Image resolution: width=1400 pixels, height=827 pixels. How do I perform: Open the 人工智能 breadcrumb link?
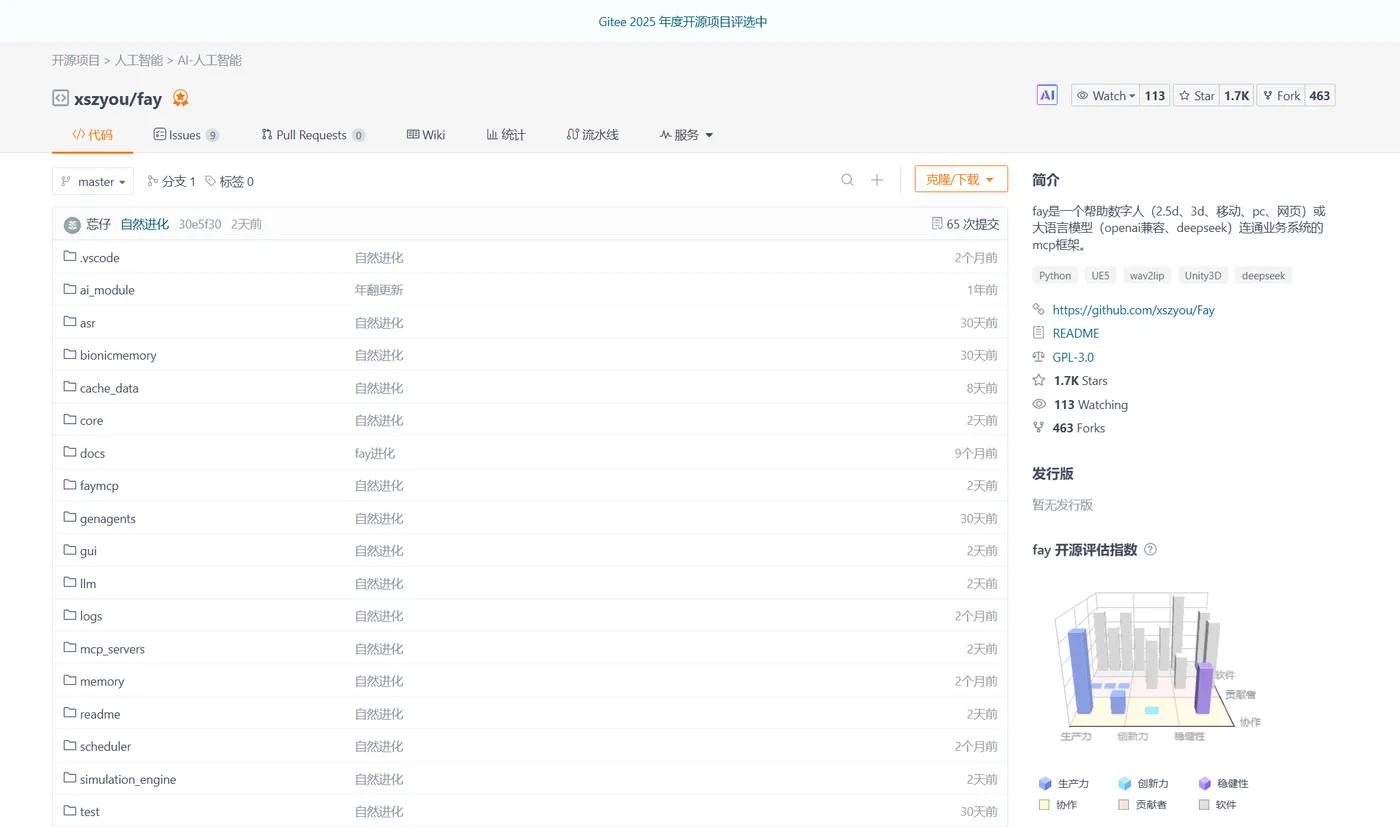coord(139,60)
